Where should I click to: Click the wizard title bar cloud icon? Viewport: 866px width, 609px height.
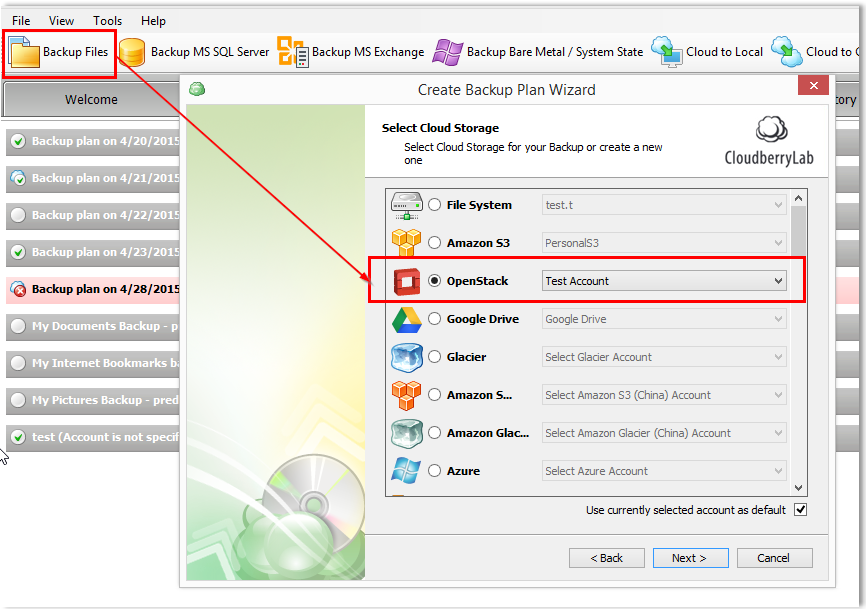pos(197,89)
